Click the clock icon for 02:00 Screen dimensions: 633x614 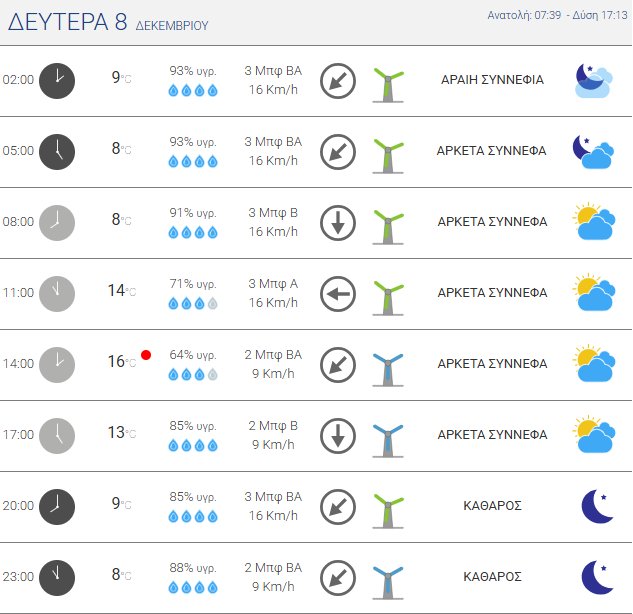tap(57, 80)
